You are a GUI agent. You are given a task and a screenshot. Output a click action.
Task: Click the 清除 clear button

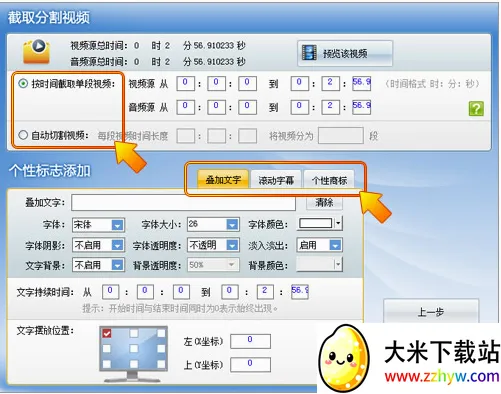click(324, 202)
